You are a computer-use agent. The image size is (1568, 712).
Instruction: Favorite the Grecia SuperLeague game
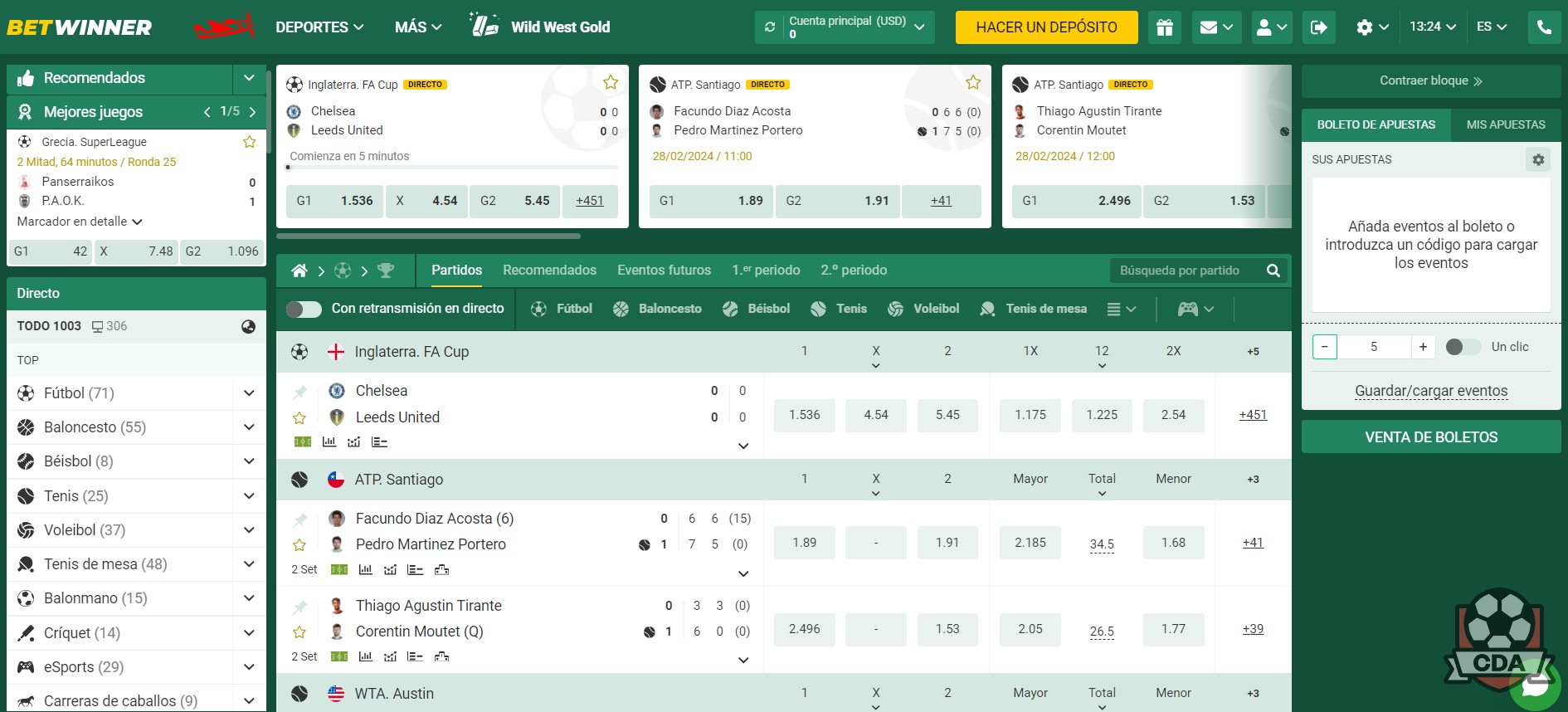[x=249, y=142]
